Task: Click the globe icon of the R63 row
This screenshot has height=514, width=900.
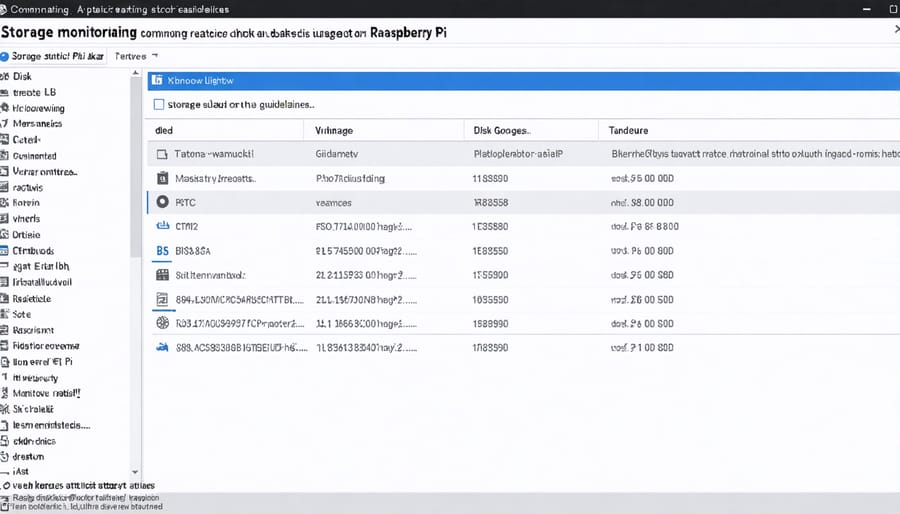Action: [x=162, y=323]
